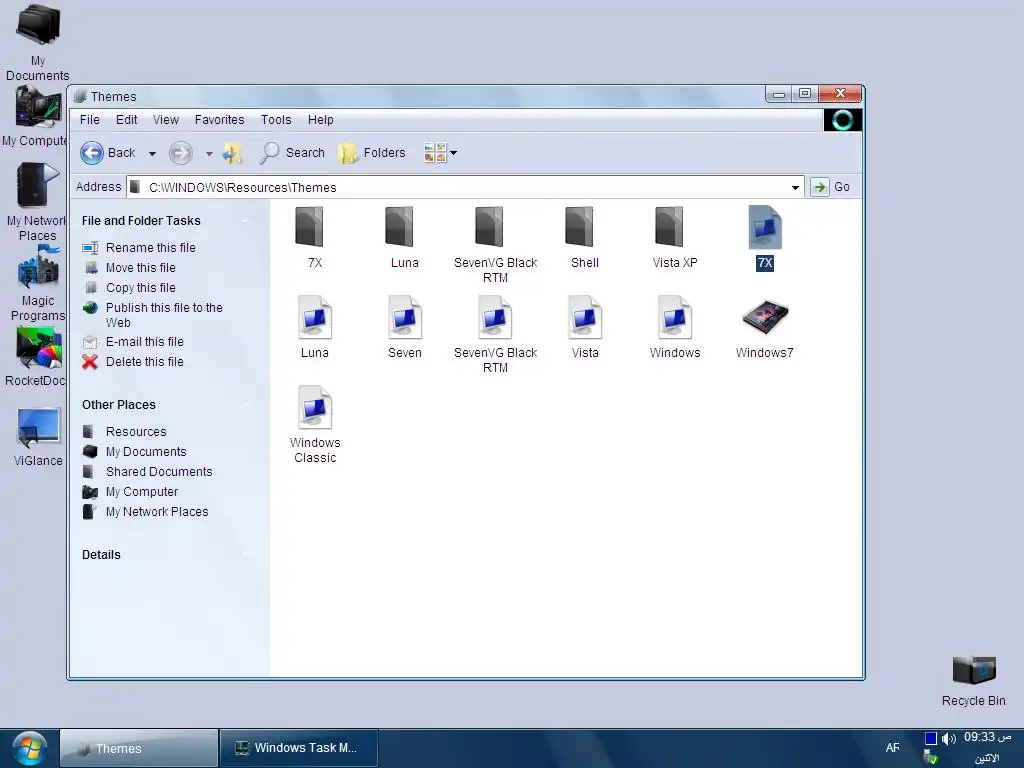
Task: Click the blue square tray icon
Action: pyautogui.click(x=931, y=739)
